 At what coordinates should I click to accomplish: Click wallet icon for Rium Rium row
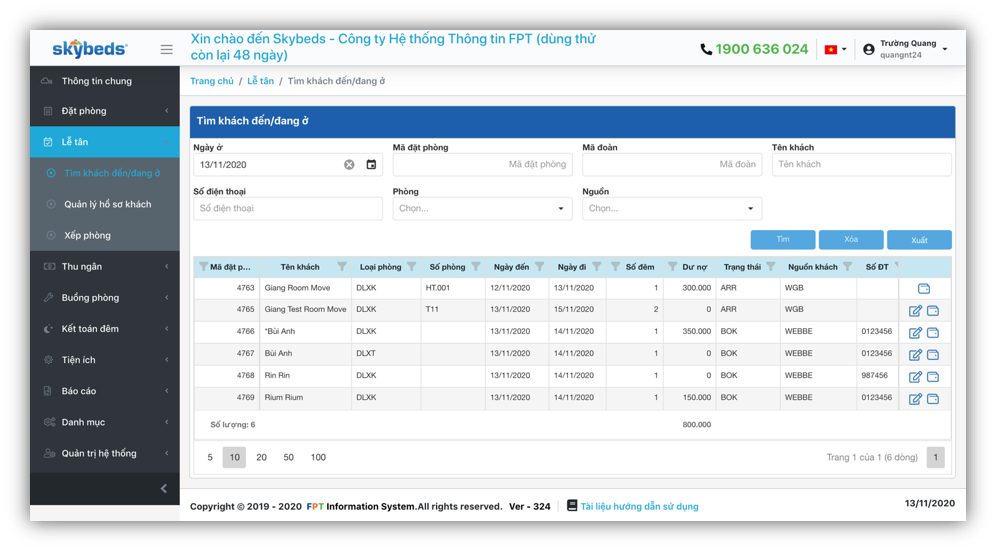pos(933,399)
